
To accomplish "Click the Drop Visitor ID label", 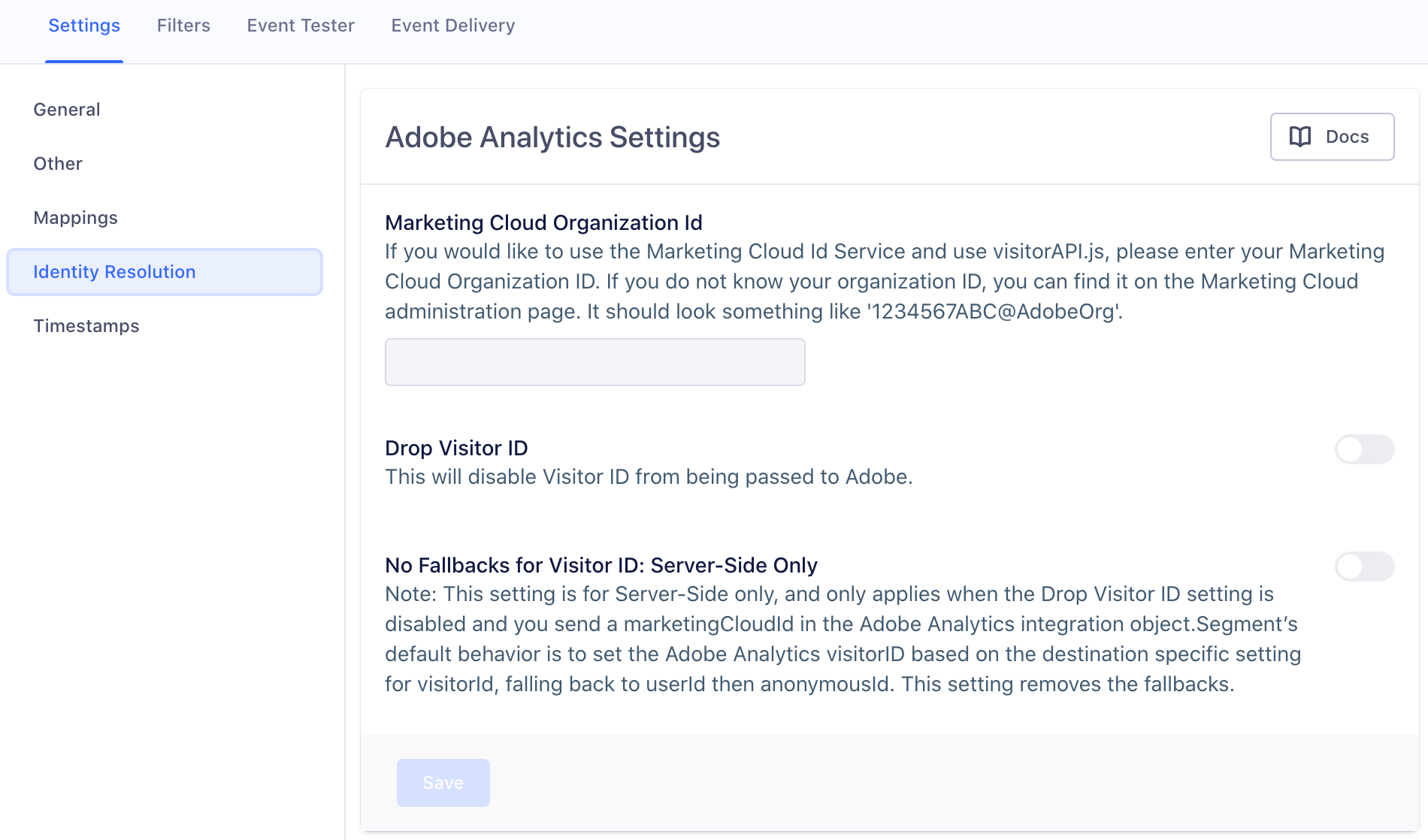I will coord(456,448).
